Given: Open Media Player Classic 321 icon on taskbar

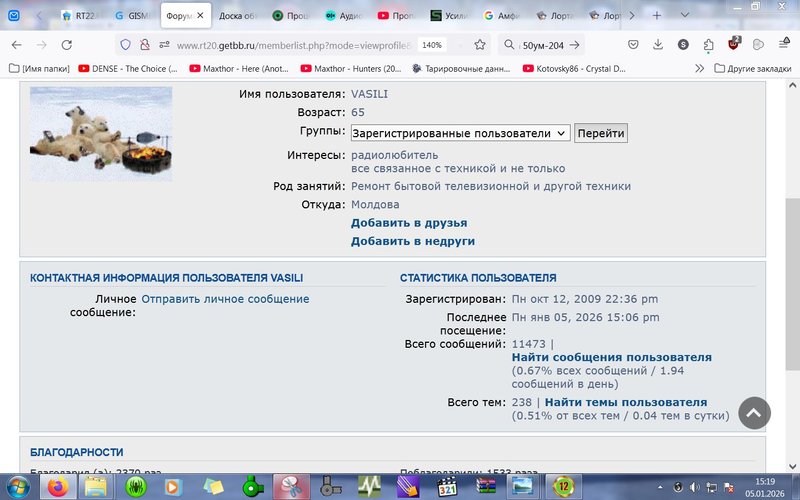Looking at the screenshot, I should coord(447,487).
